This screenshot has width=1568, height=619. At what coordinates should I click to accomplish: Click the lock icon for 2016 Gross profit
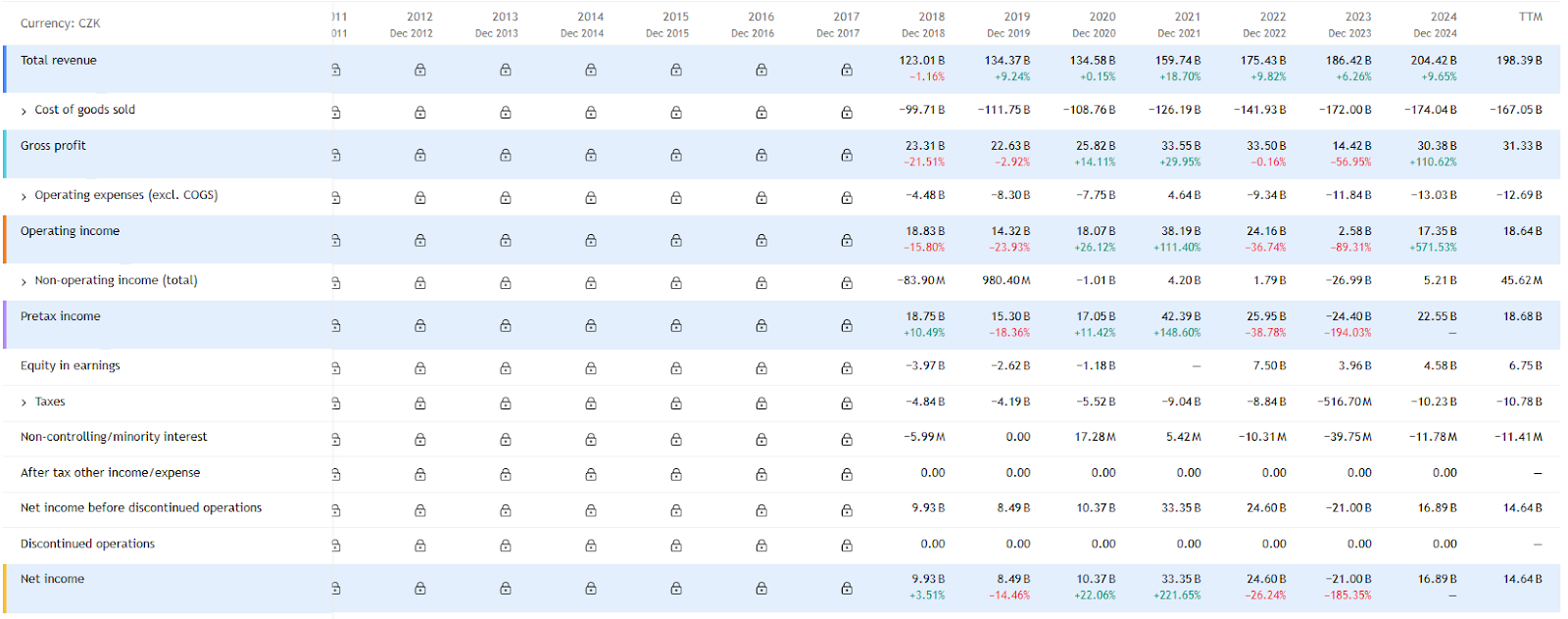761,155
